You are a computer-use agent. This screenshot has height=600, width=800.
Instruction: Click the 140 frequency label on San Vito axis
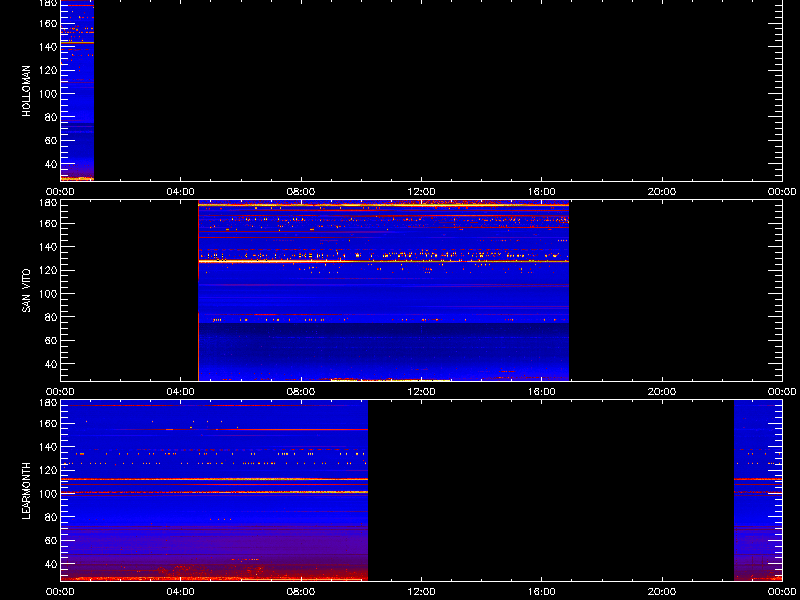point(48,247)
